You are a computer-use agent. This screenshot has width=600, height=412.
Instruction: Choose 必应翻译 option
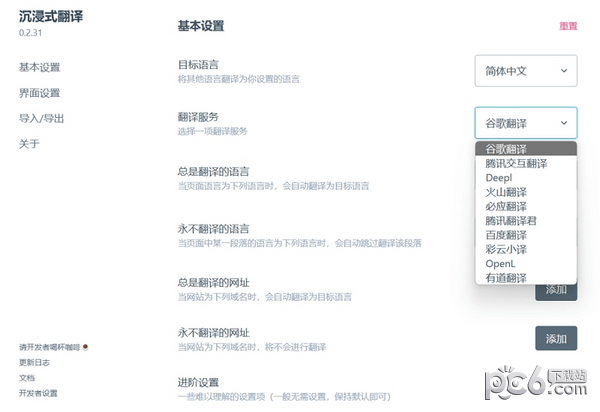[526, 207]
